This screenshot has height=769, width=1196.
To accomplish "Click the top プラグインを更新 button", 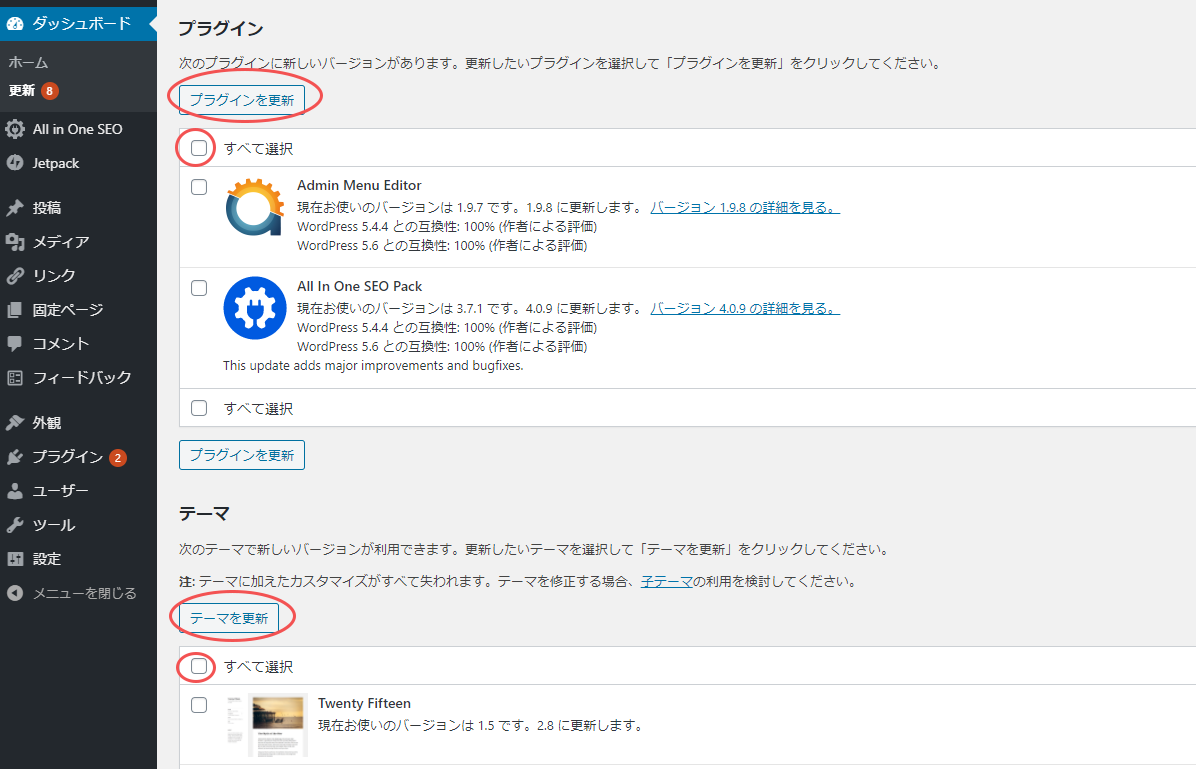I will click(x=242, y=100).
